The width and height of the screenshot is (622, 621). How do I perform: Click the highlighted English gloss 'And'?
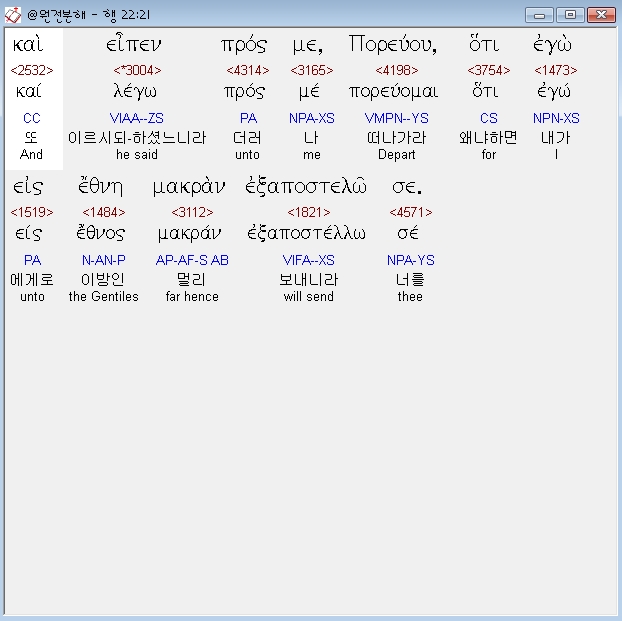pos(31,155)
